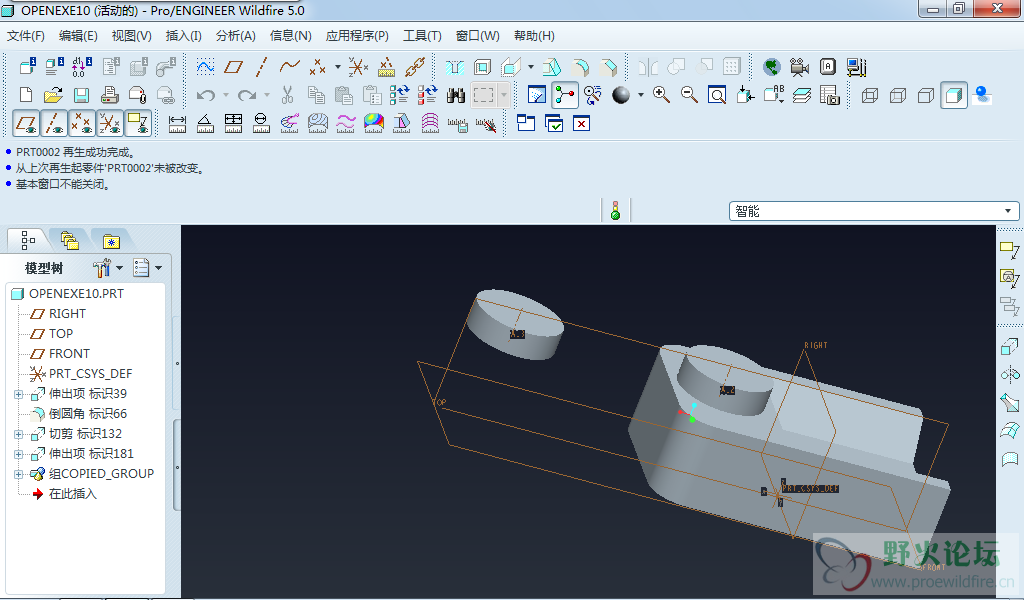Viewport: 1024px width, 600px height.
Task: Switch to hidden line display mode
Action: coord(898,95)
